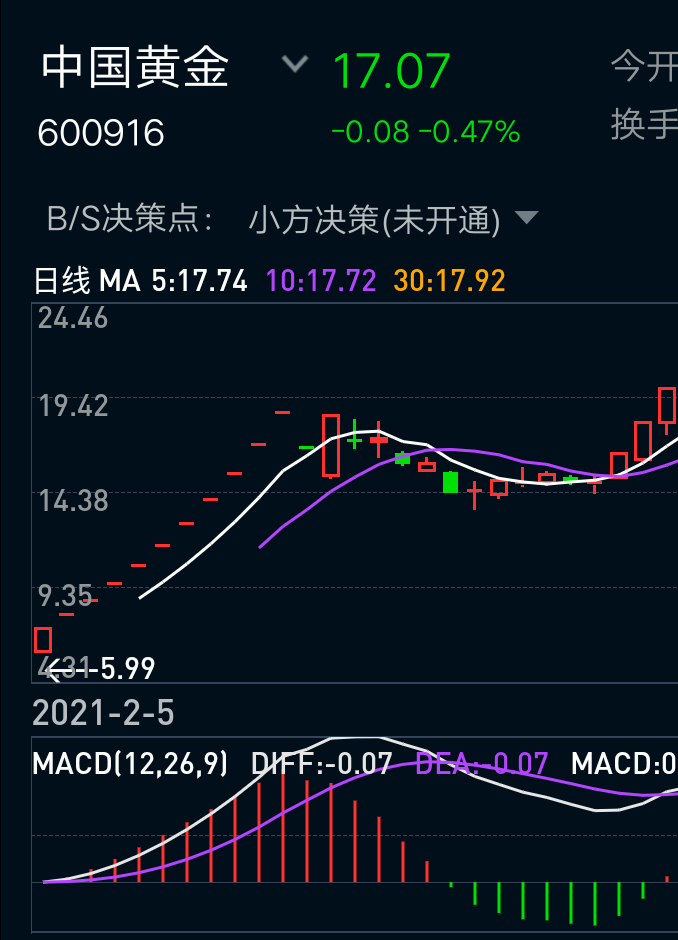Tap the 19.42 price axis label
Image resolution: width=678 pixels, height=940 pixels.
(73, 406)
